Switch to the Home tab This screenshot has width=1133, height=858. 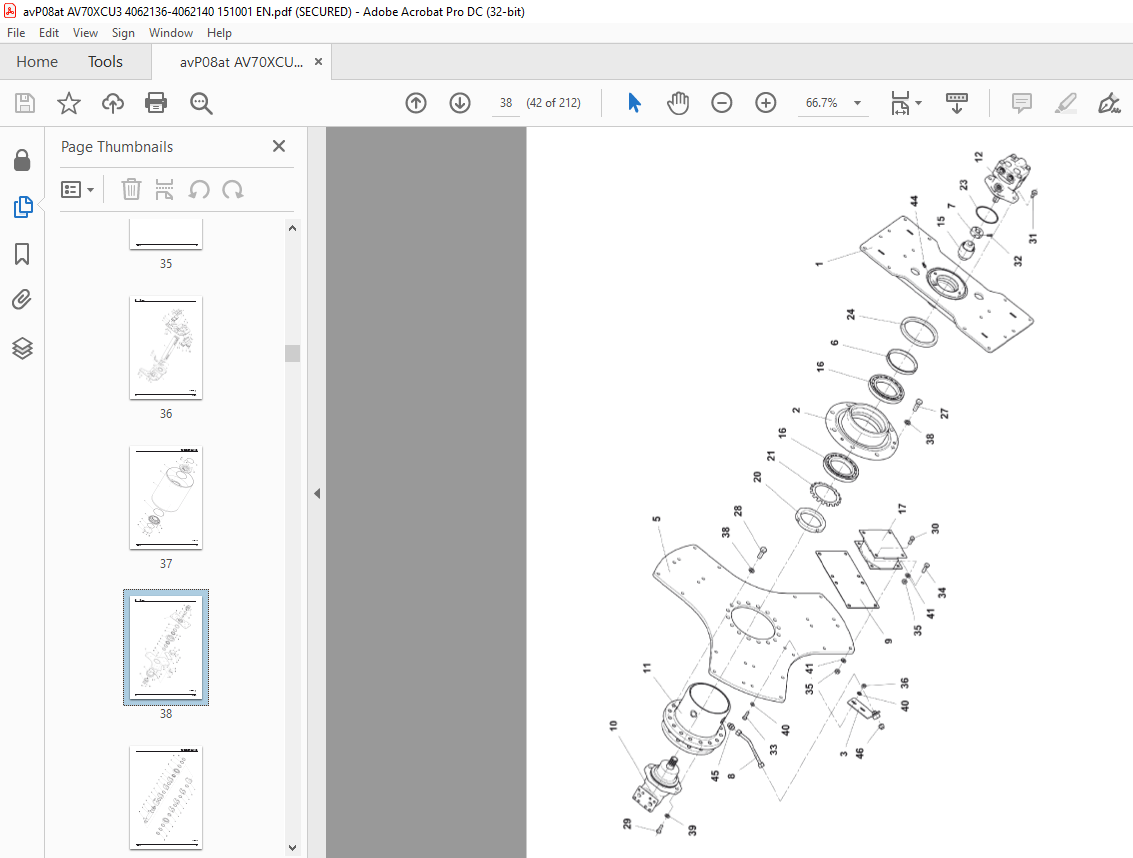[37, 62]
